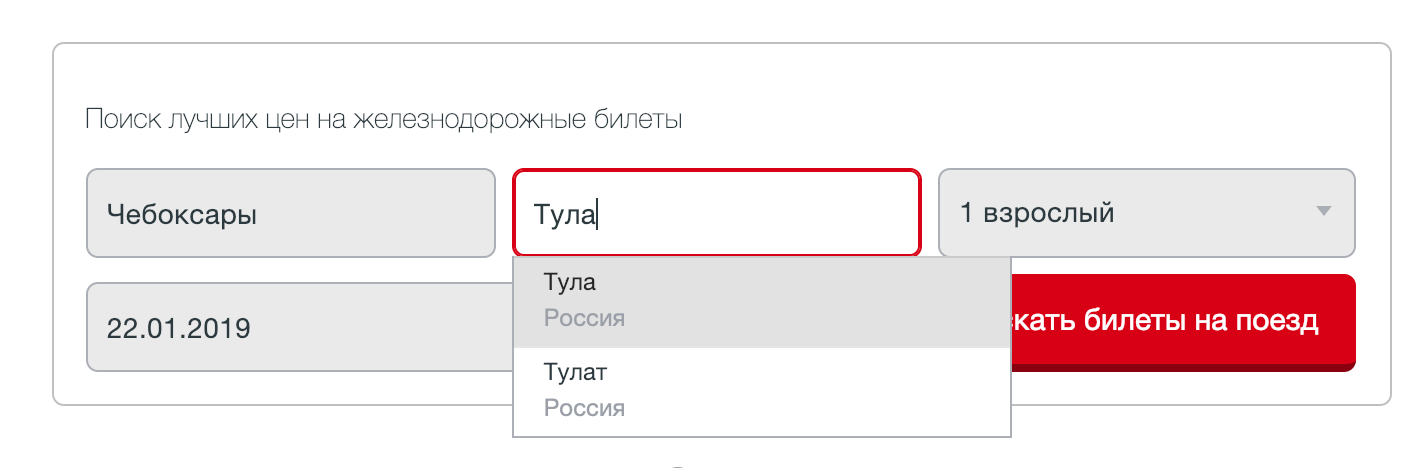Open the "1 взрослый" passengers dropdown

pos(1147,212)
